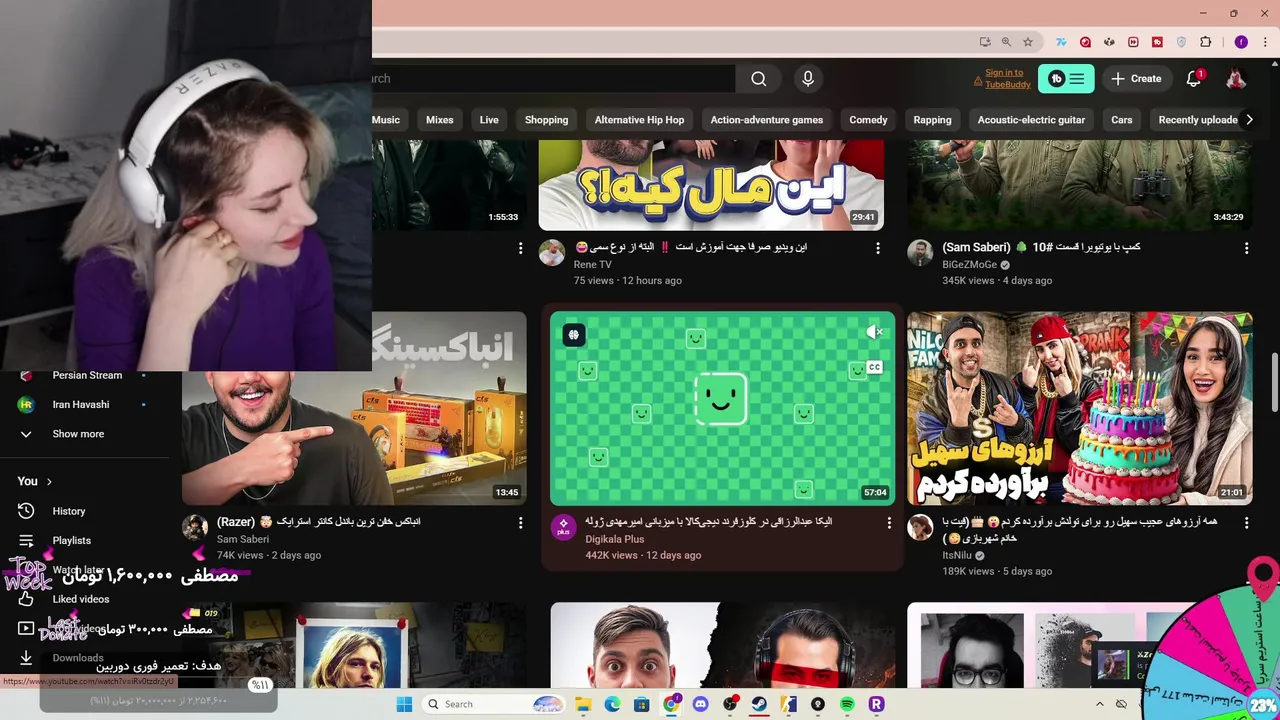
Task: Open the Sam Saberi channel link
Action: [x=243, y=539]
